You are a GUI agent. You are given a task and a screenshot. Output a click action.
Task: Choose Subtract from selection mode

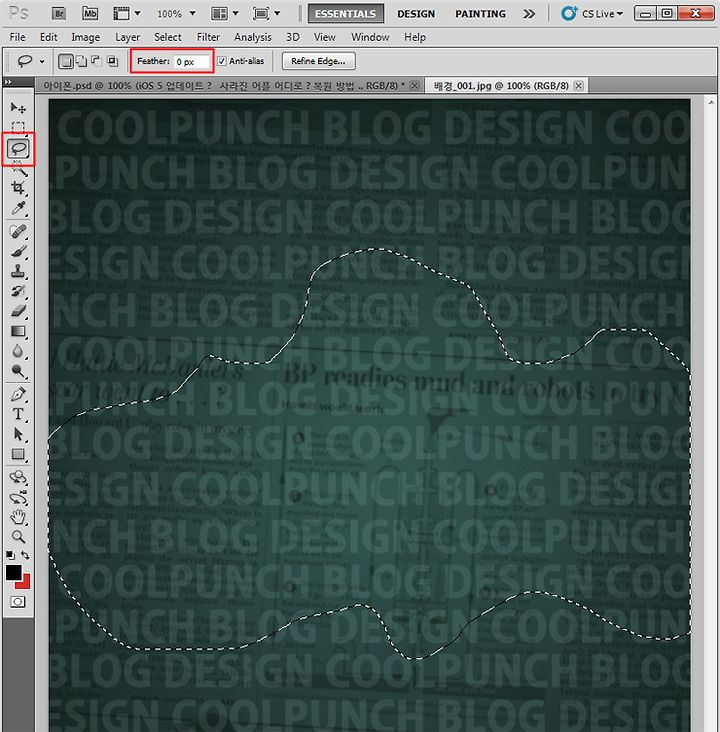click(97, 61)
